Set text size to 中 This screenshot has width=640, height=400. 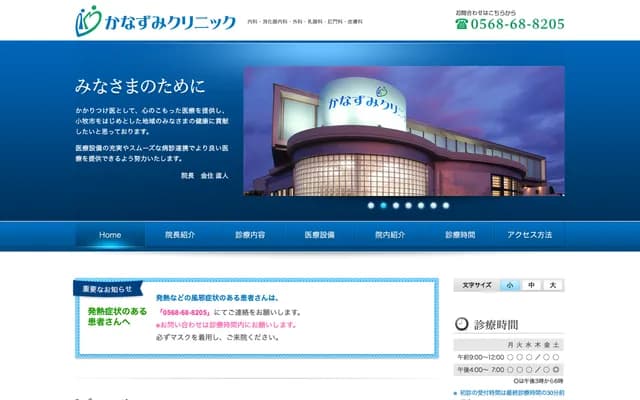click(x=531, y=285)
